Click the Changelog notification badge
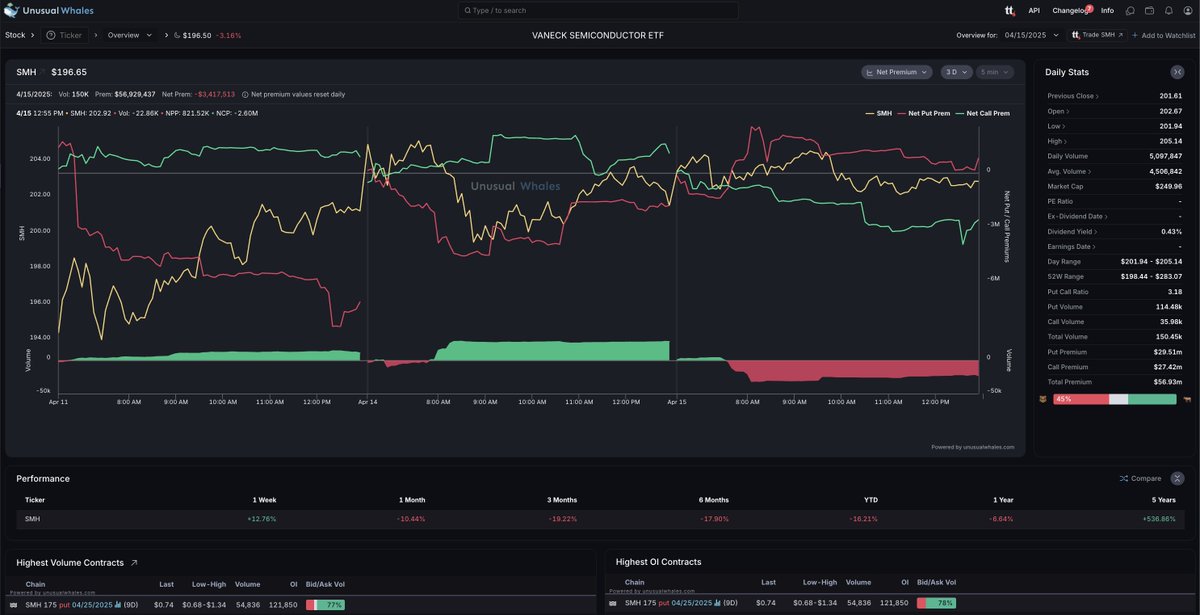The height and width of the screenshot is (615, 1200). pos(1089,7)
